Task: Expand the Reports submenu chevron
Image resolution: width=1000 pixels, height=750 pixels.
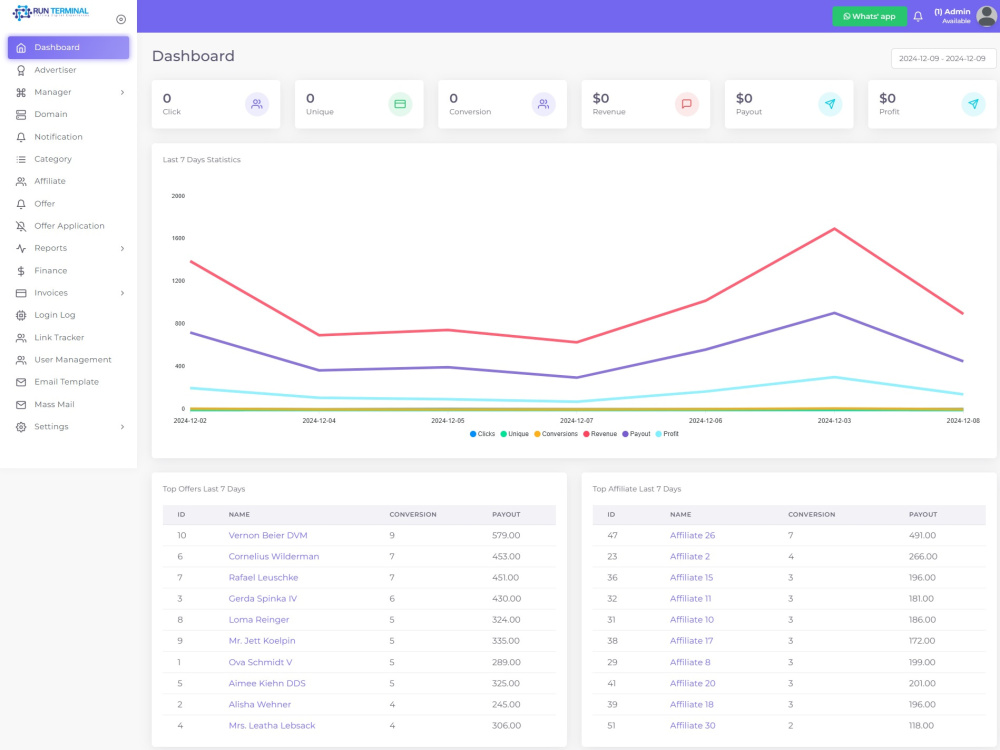Action: [x=122, y=249]
